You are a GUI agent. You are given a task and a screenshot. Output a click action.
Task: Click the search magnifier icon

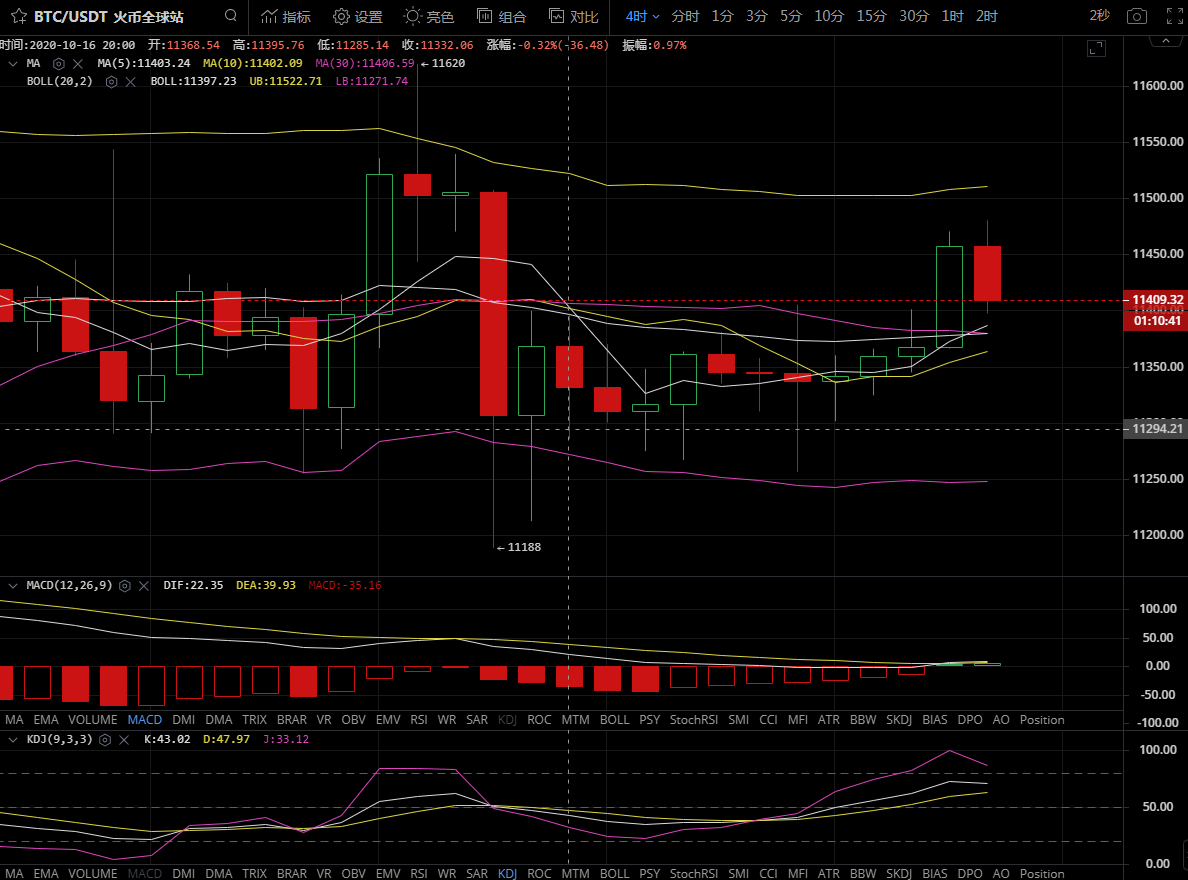pyautogui.click(x=231, y=16)
